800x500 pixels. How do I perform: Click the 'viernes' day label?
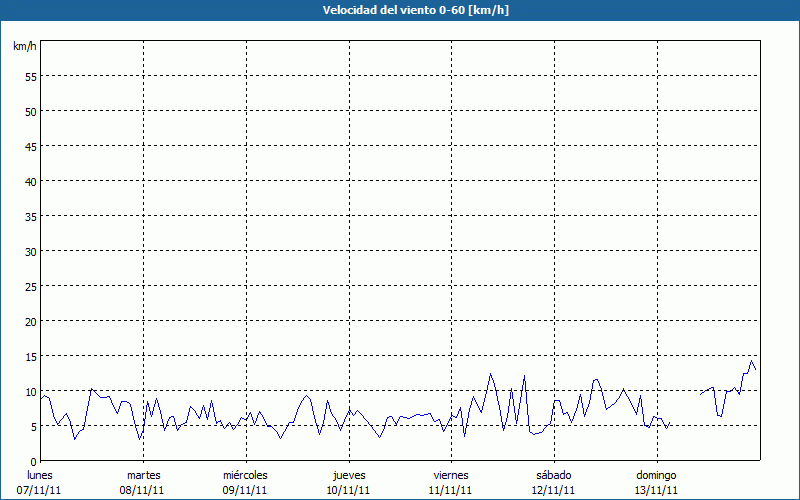click(451, 475)
